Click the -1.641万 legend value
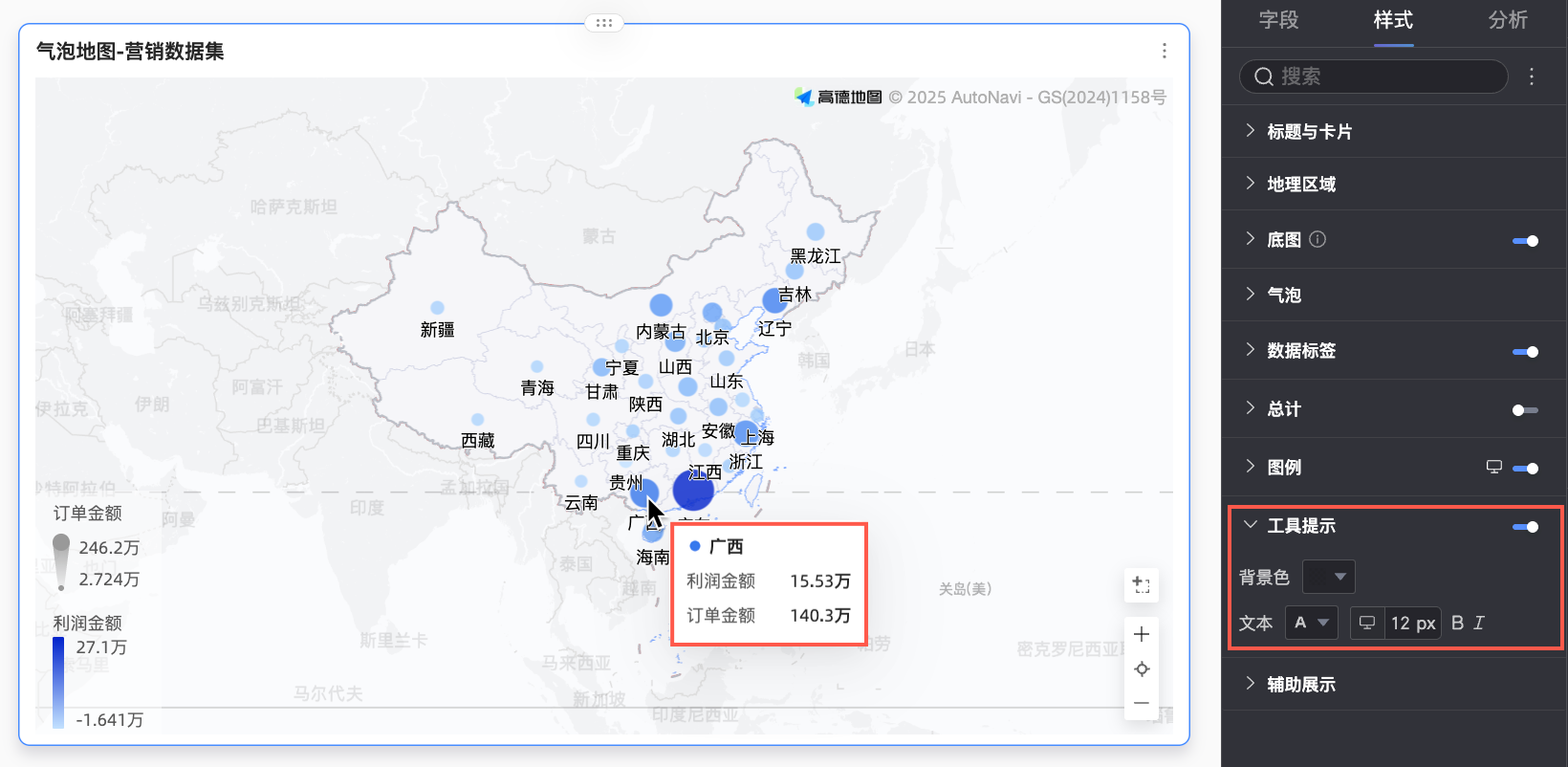1568x767 pixels. tap(109, 720)
